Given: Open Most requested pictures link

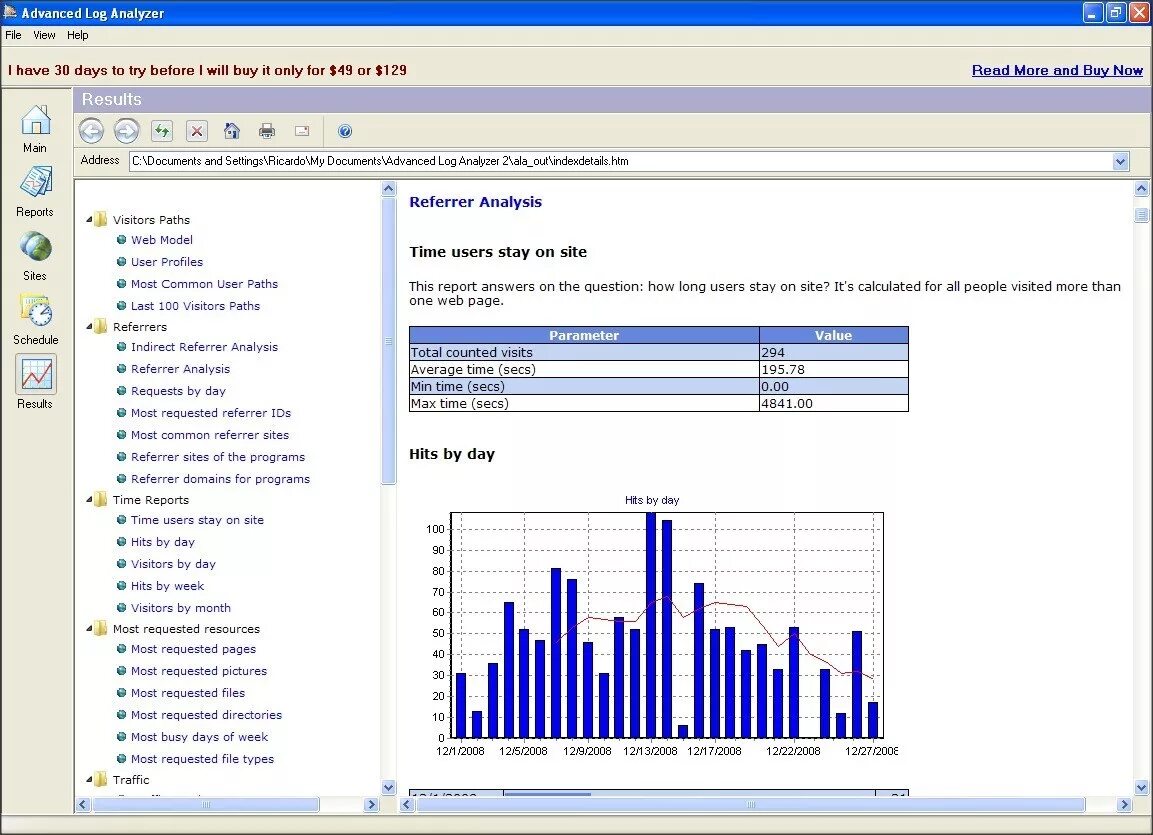Looking at the screenshot, I should [x=199, y=671].
